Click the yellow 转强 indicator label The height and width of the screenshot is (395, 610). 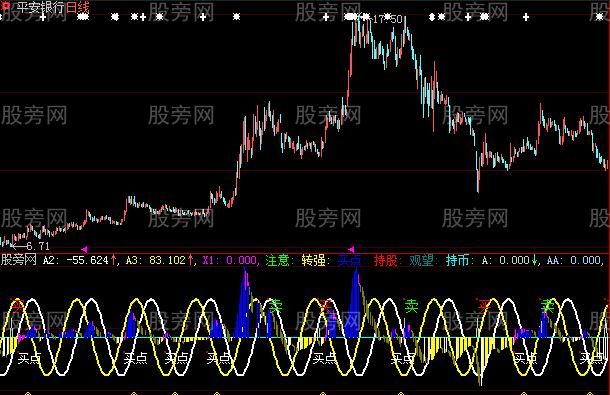coord(315,260)
